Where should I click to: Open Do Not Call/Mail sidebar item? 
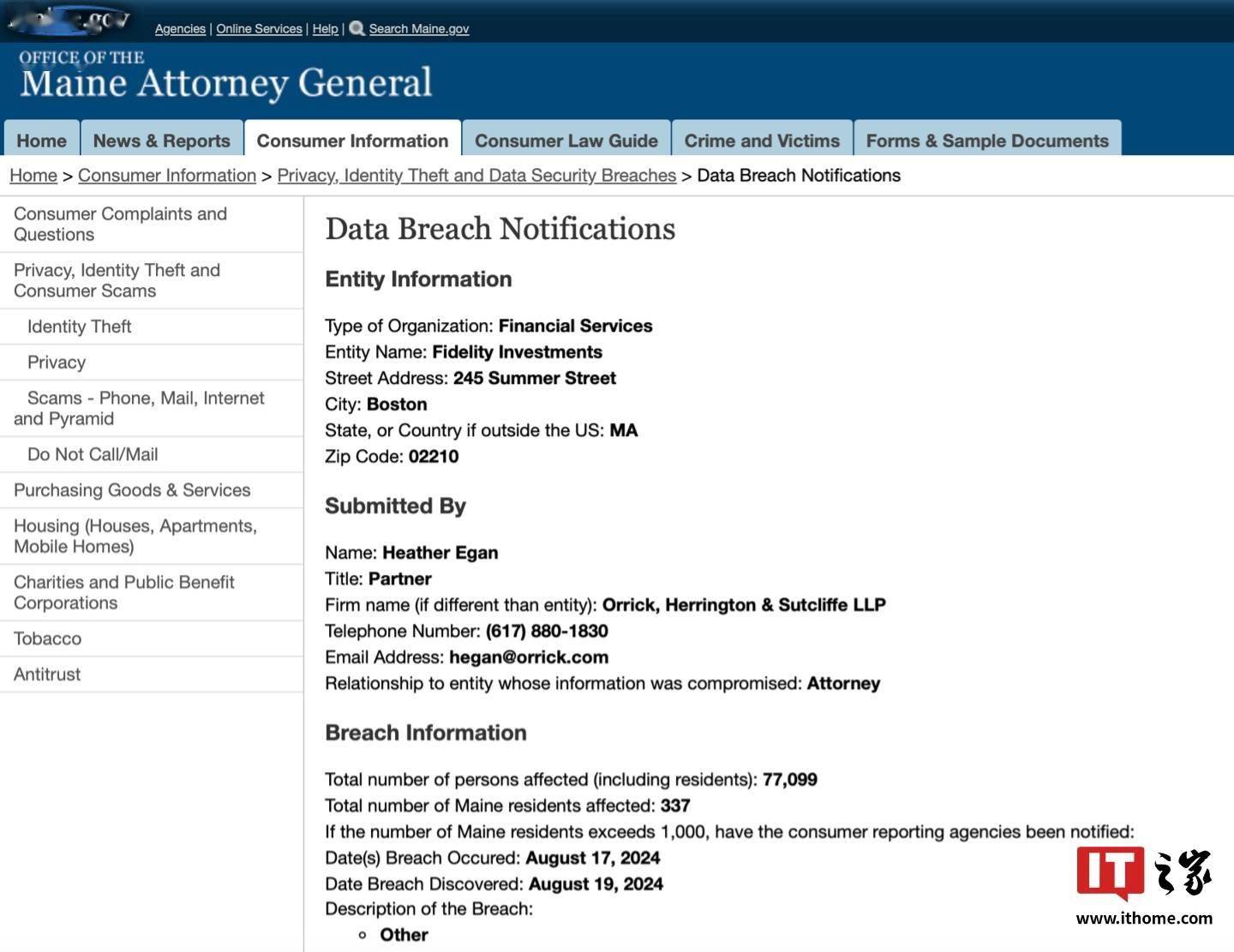tap(152, 454)
